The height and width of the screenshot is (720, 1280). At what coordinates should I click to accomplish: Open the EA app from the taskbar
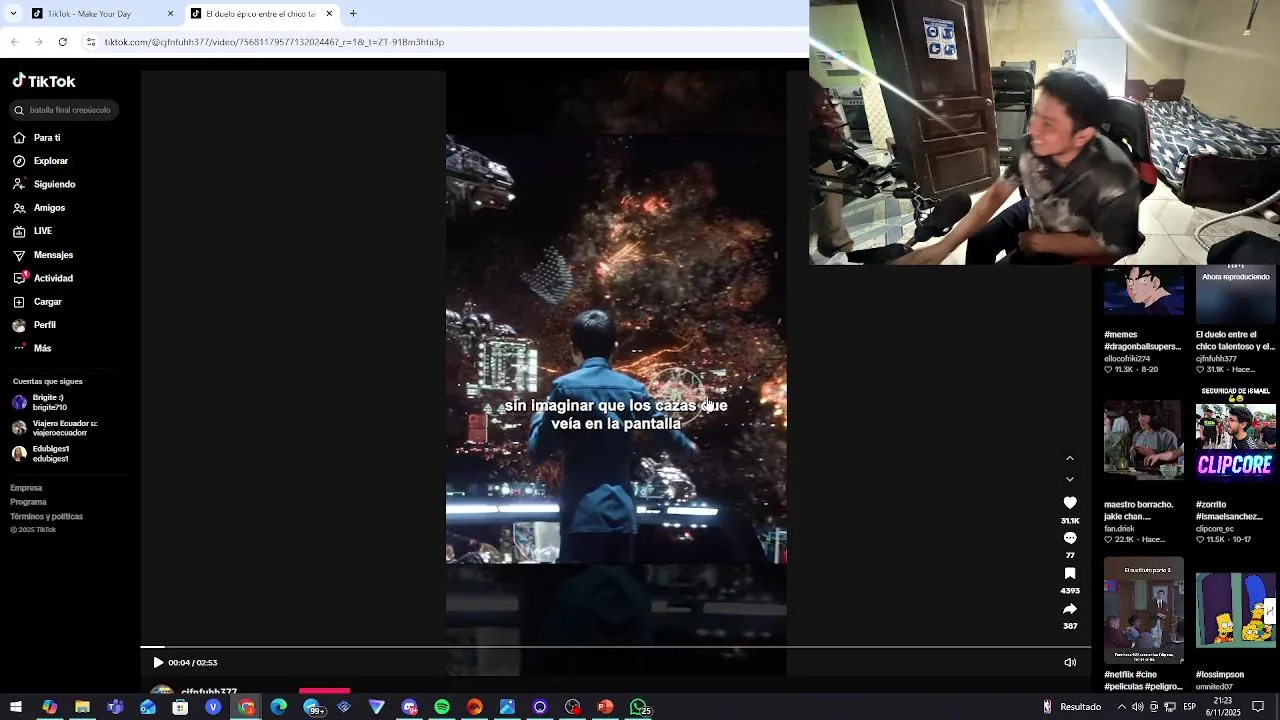475,707
